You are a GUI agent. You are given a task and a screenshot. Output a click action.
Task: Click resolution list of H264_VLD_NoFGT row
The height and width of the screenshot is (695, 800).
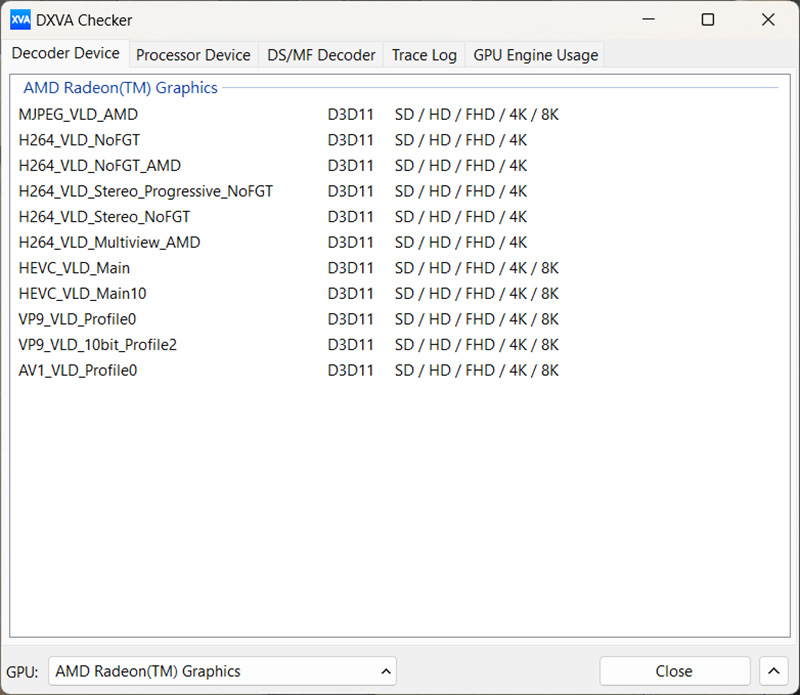point(461,140)
